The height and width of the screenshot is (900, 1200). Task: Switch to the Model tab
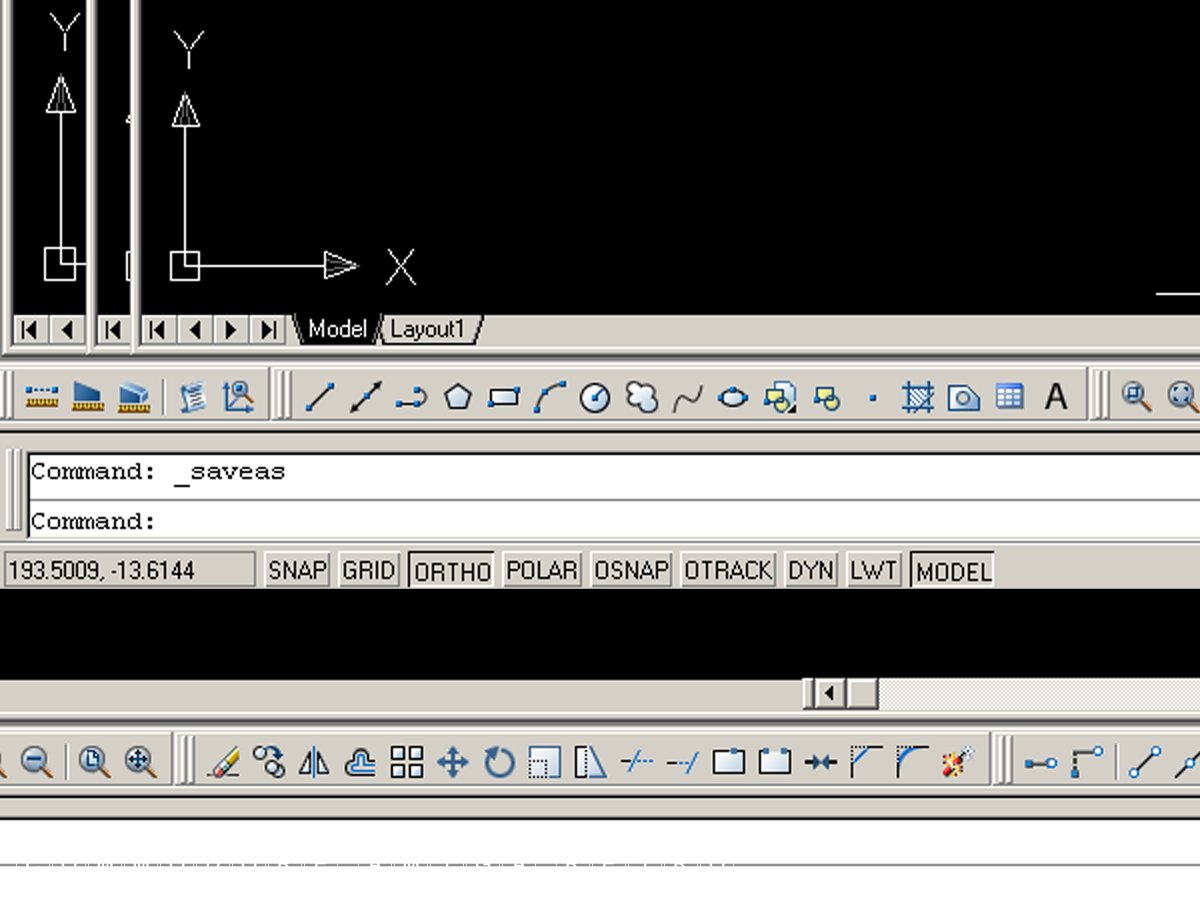pyautogui.click(x=336, y=329)
